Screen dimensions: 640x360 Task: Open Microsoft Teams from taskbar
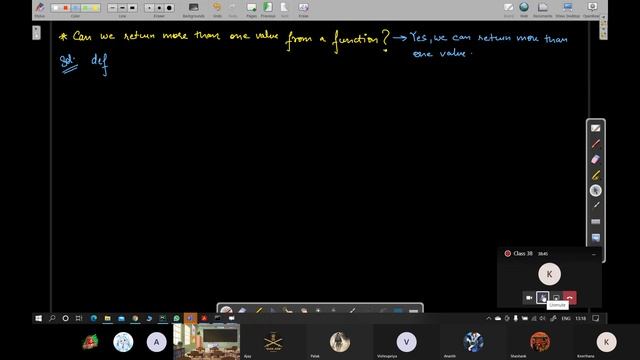(x=190, y=318)
